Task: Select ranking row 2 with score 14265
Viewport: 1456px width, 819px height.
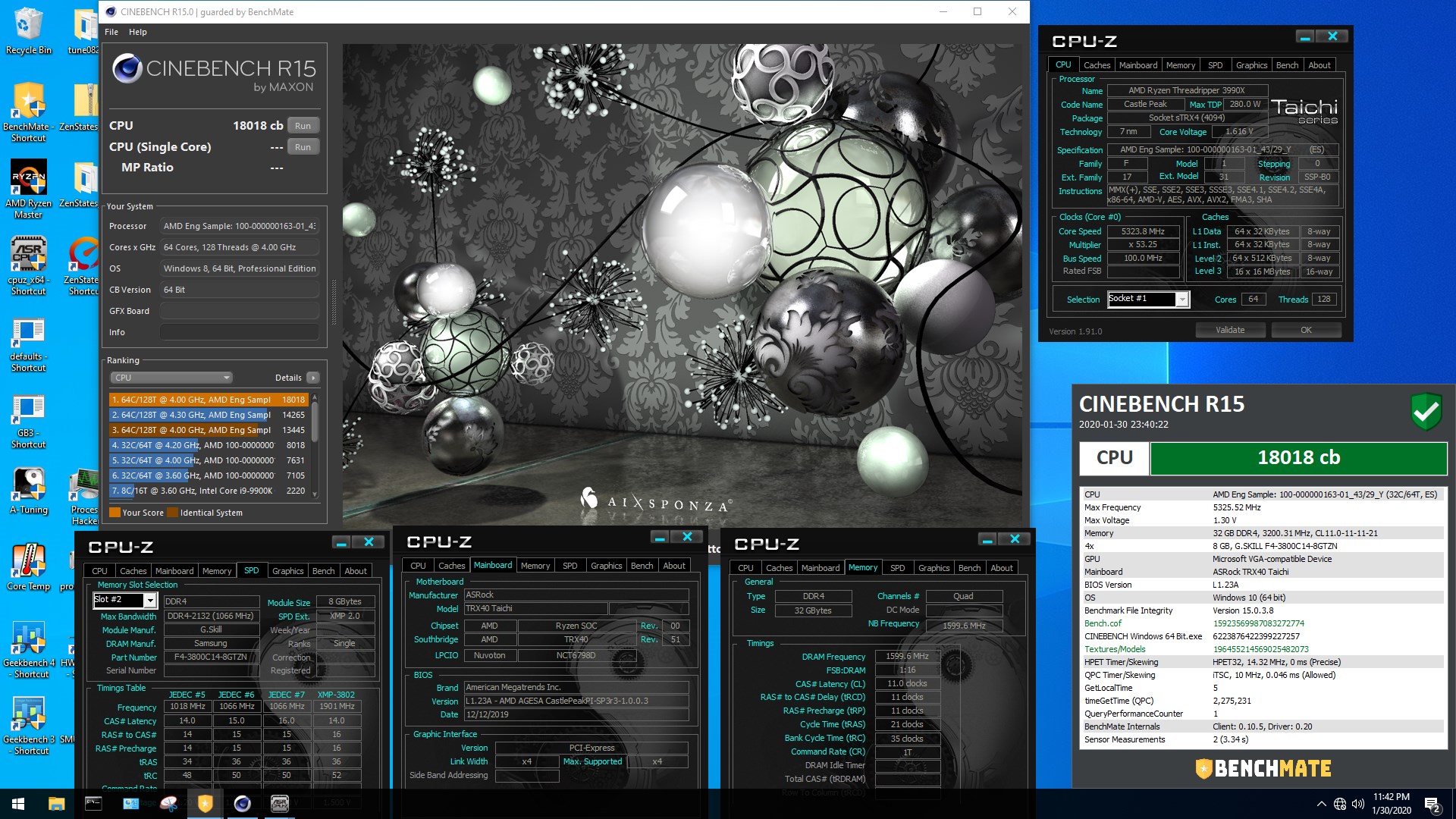Action: [209, 415]
